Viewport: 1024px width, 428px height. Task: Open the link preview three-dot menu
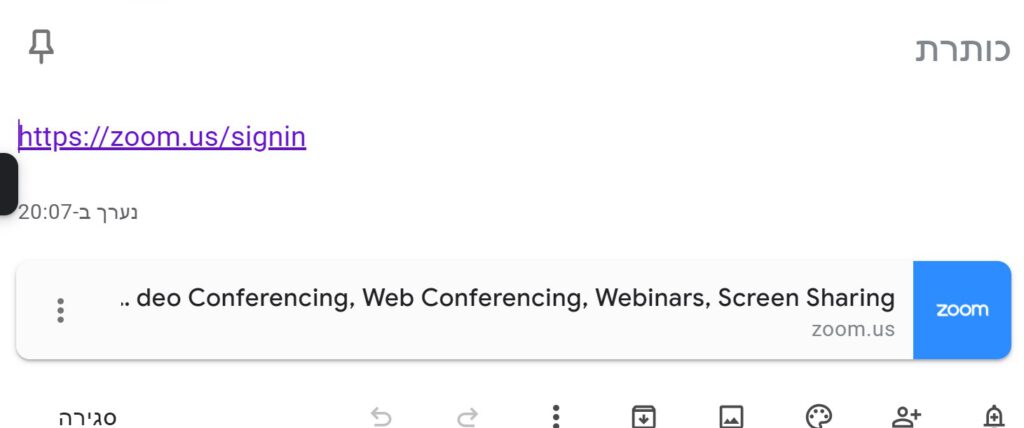click(60, 310)
